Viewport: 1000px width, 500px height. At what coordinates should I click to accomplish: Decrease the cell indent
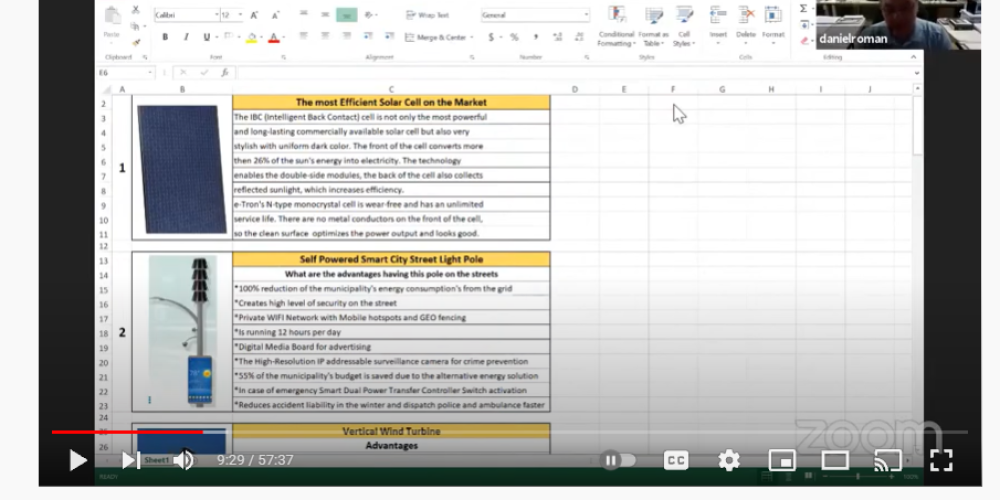pos(368,37)
